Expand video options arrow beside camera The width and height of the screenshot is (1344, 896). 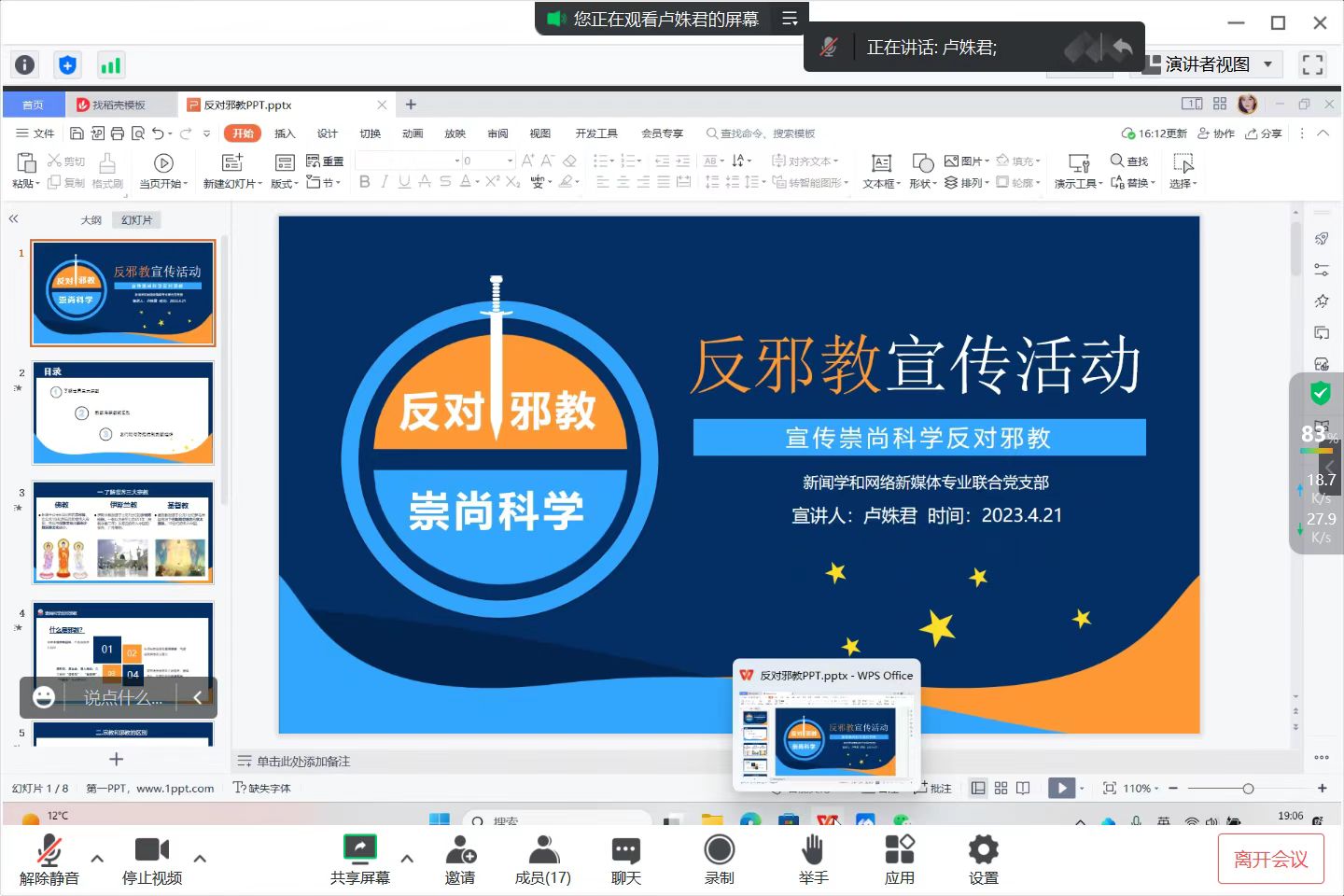point(200,858)
